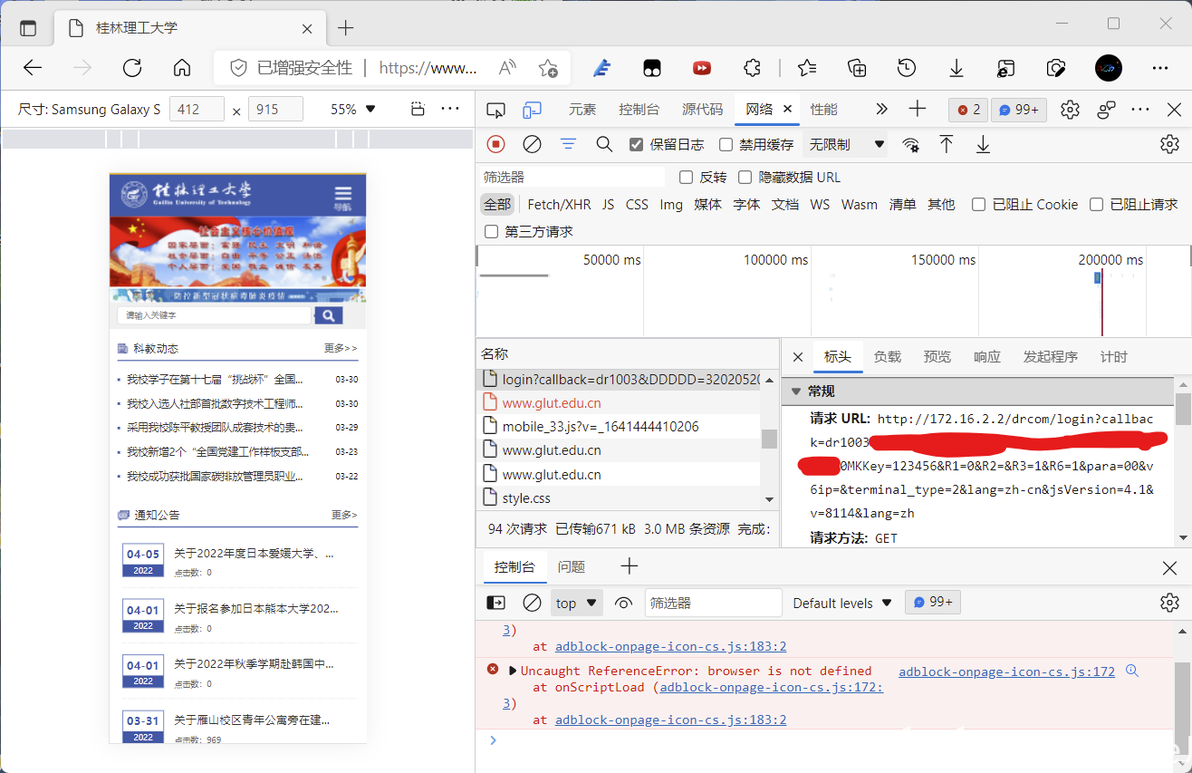Switch to 性能 tab

tap(823, 109)
